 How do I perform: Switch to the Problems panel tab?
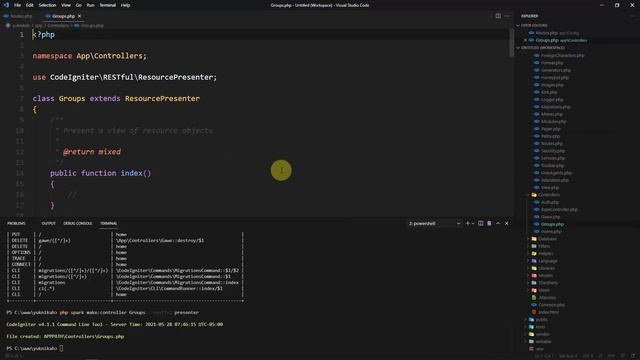[x=16, y=223]
